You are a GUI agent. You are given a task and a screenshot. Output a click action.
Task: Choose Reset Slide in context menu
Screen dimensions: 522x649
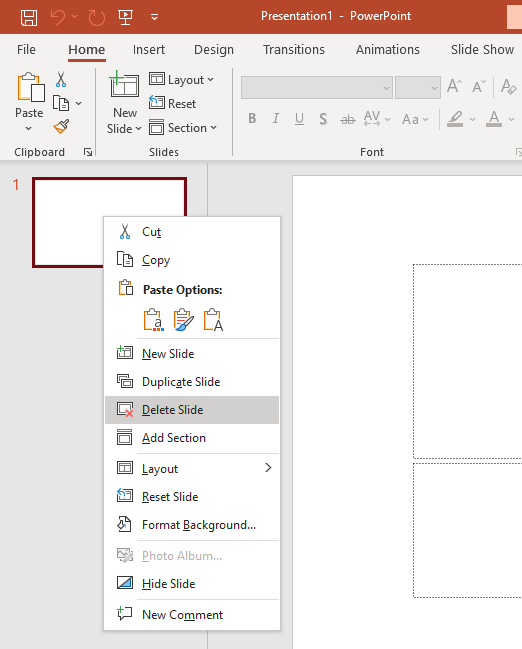[192, 497]
